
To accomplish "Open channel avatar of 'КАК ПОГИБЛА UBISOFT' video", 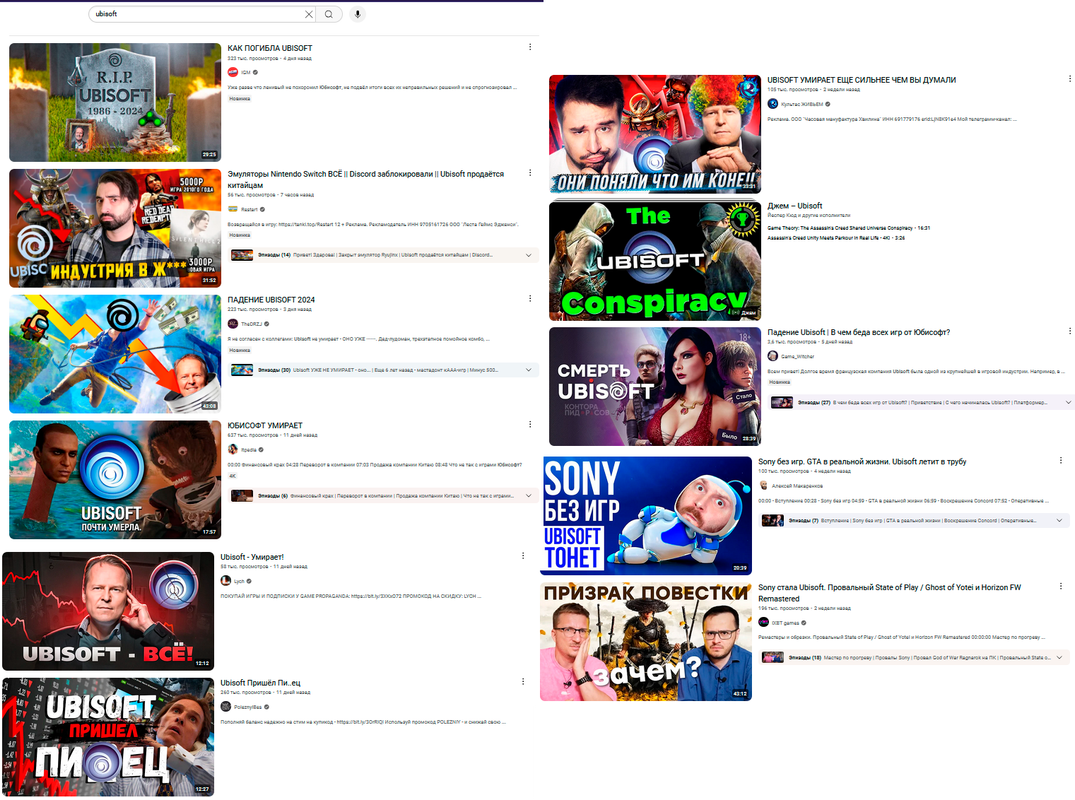I will (233, 72).
